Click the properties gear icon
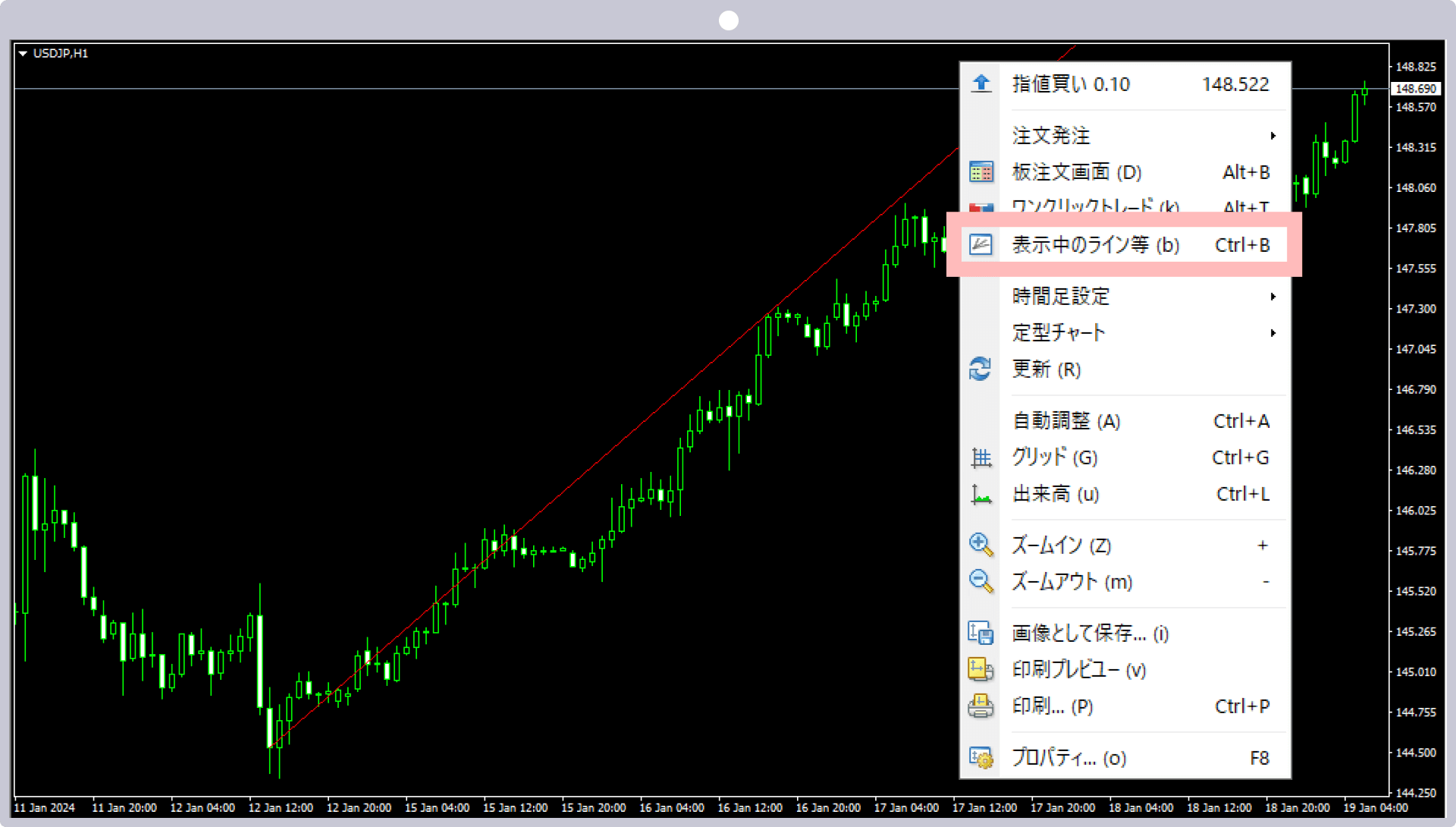The width and height of the screenshot is (1456, 827). [x=981, y=757]
